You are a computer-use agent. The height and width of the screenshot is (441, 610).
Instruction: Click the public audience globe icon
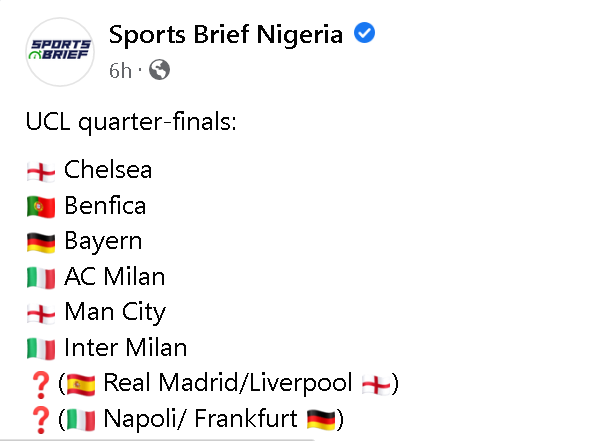click(159, 70)
